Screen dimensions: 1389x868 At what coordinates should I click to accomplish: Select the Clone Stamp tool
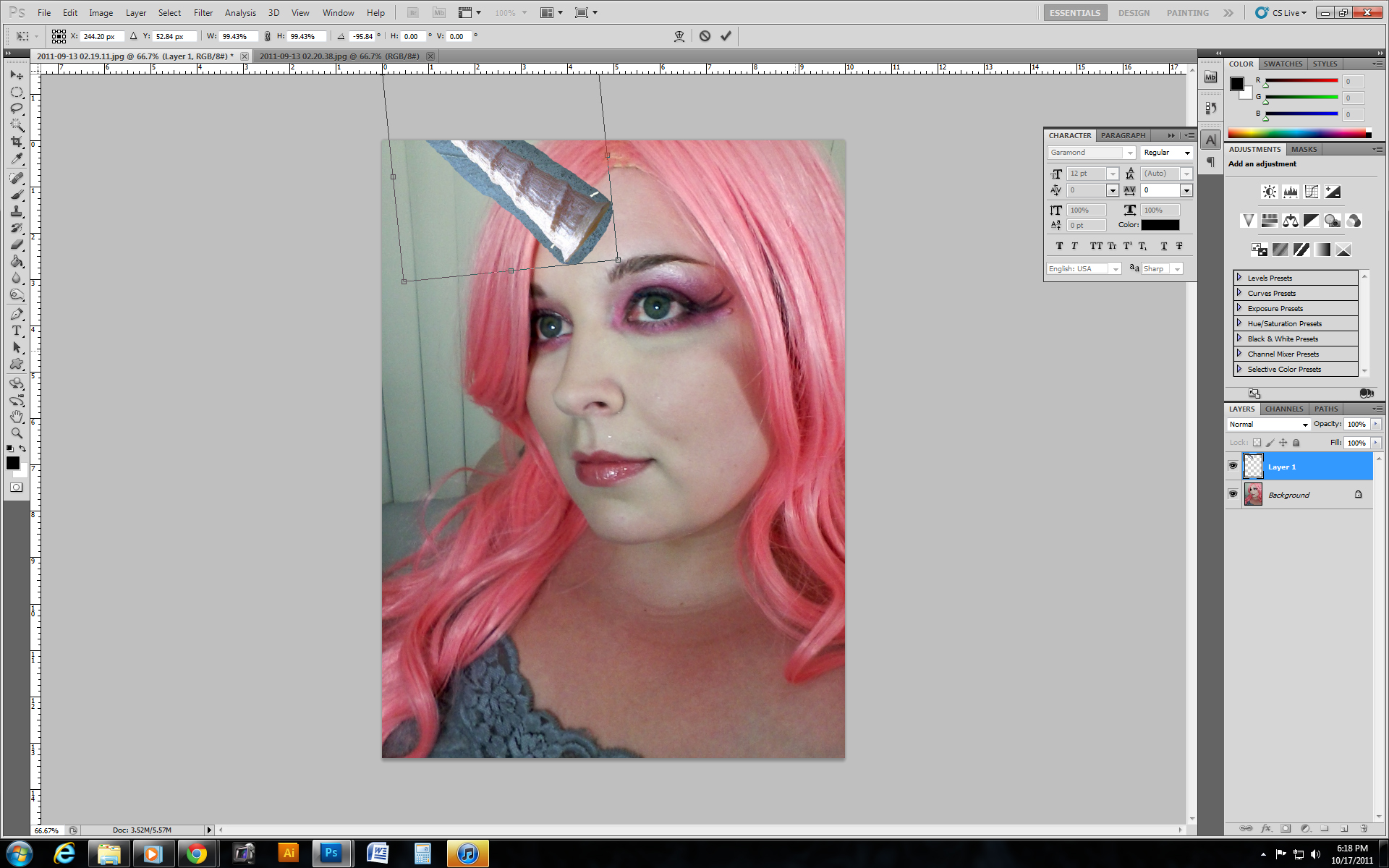coord(17,211)
